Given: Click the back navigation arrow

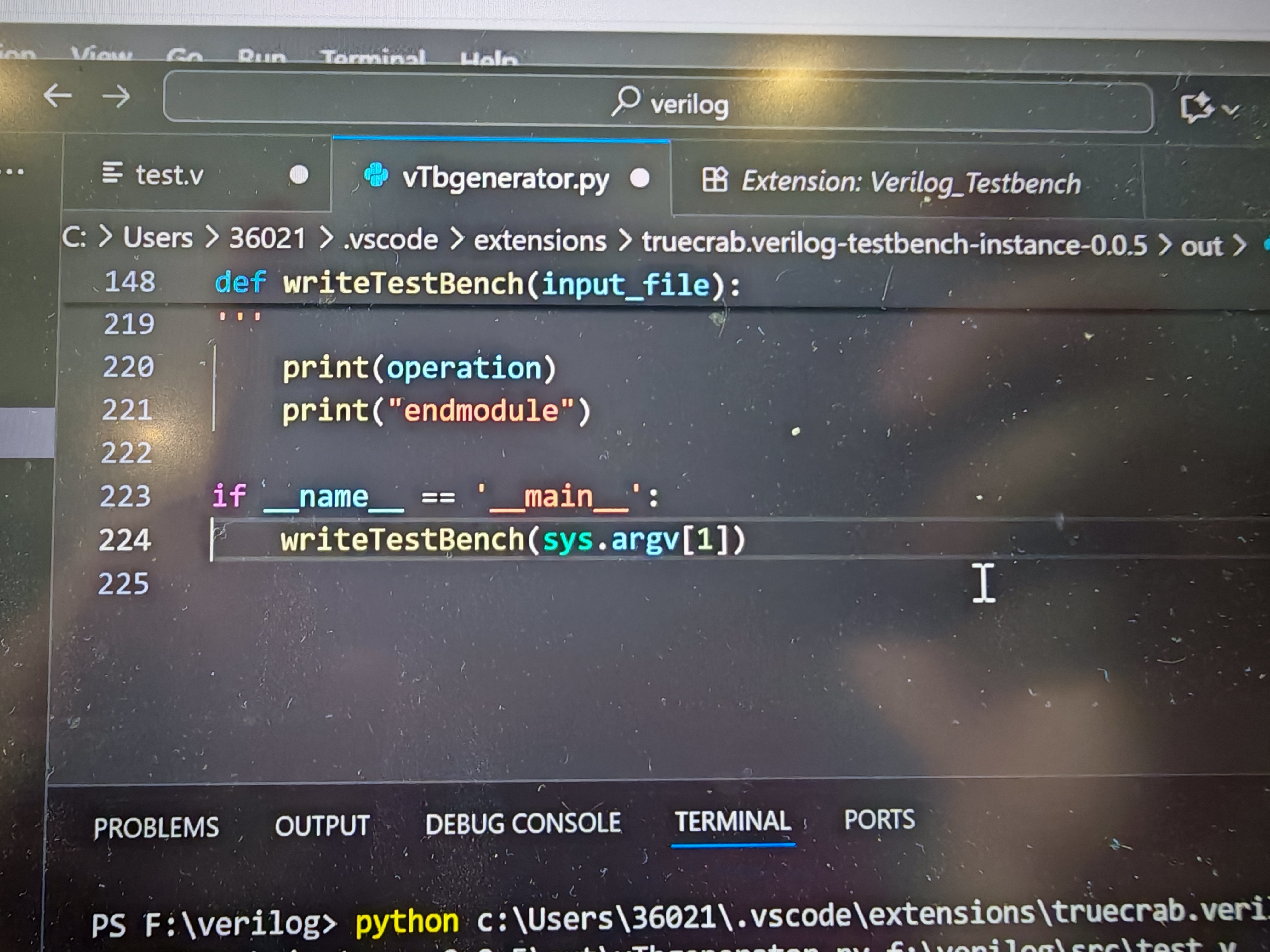Looking at the screenshot, I should coord(58,95).
